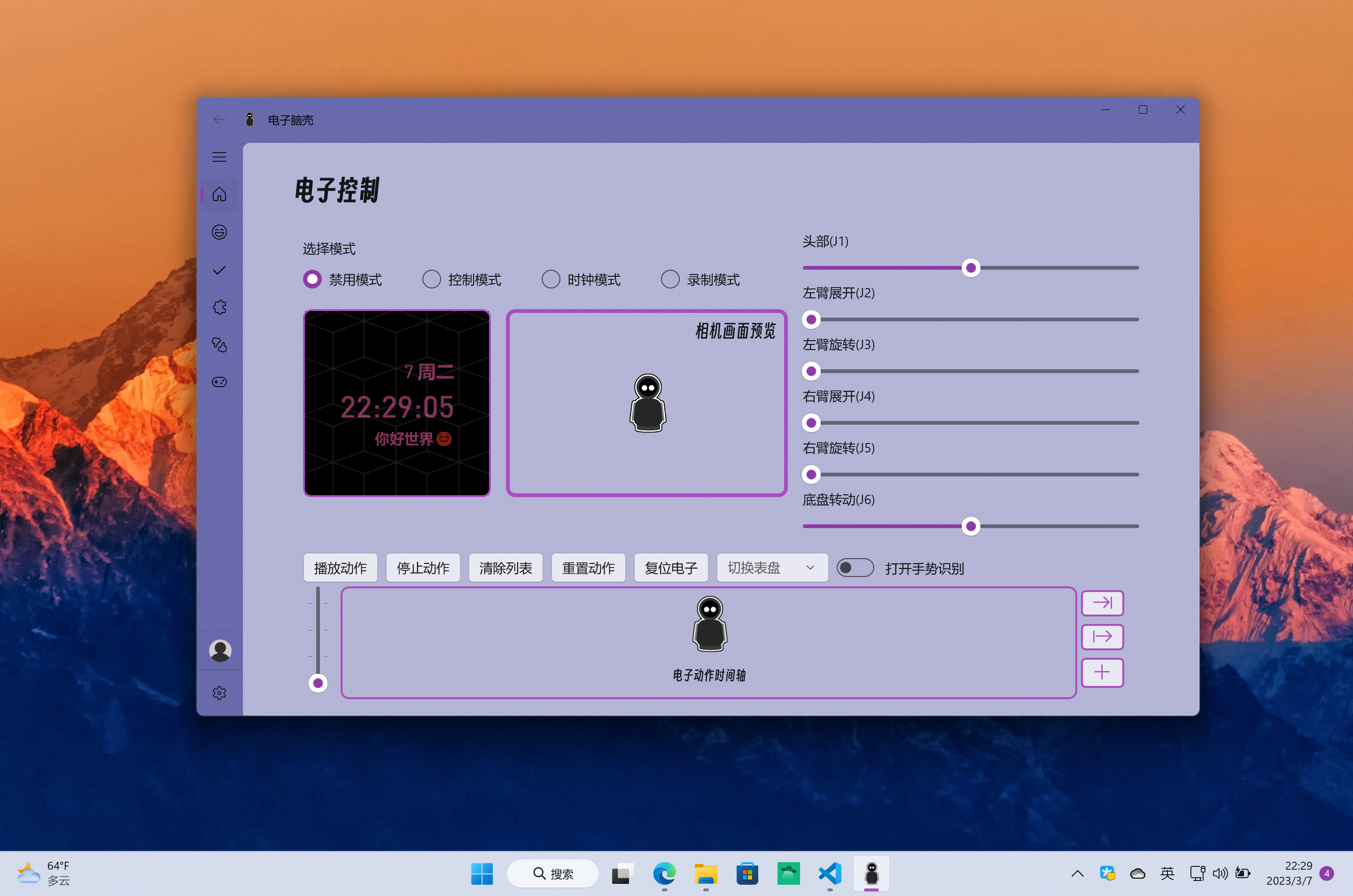Open the weather widget 64°F
This screenshot has height=896, width=1353.
(43, 874)
